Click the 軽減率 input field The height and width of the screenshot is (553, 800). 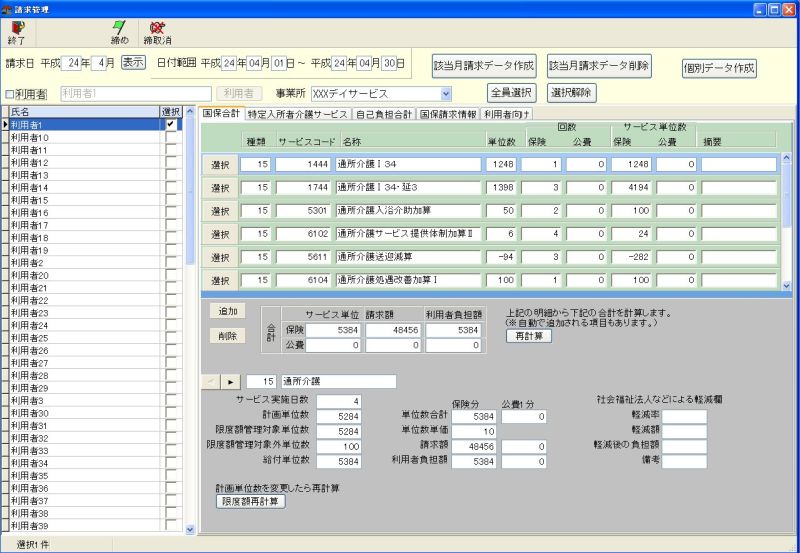click(684, 416)
